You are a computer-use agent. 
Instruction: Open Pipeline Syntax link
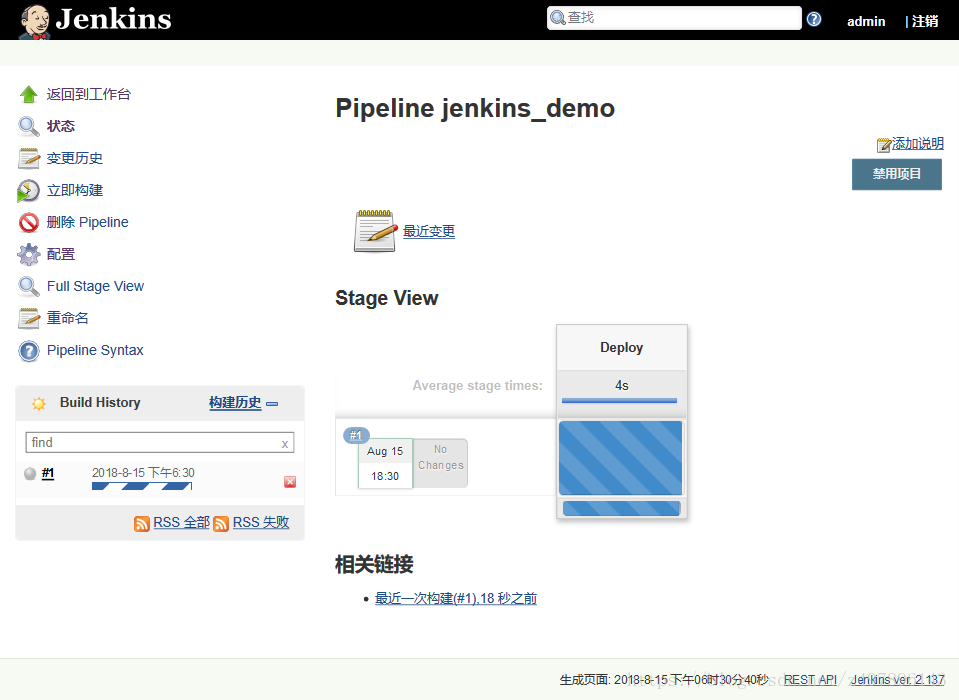coord(95,350)
